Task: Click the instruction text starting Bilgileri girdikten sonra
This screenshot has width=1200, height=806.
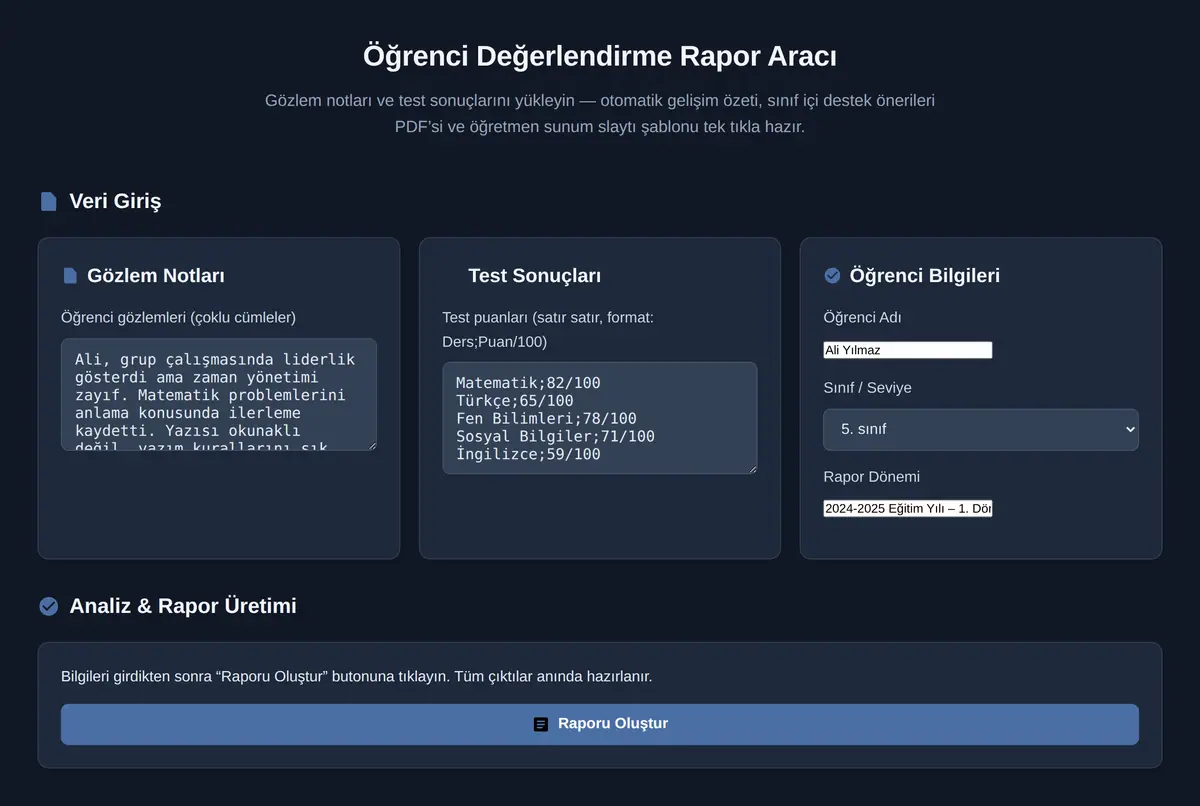Action: [356, 677]
